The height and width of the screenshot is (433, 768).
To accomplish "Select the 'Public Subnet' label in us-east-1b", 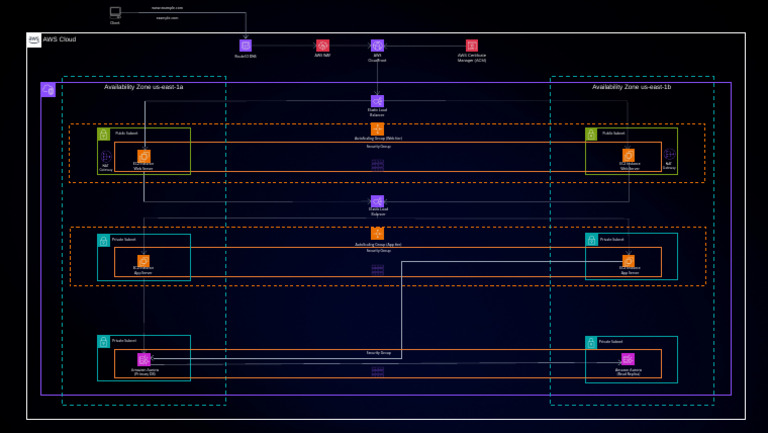I will (613, 133).
